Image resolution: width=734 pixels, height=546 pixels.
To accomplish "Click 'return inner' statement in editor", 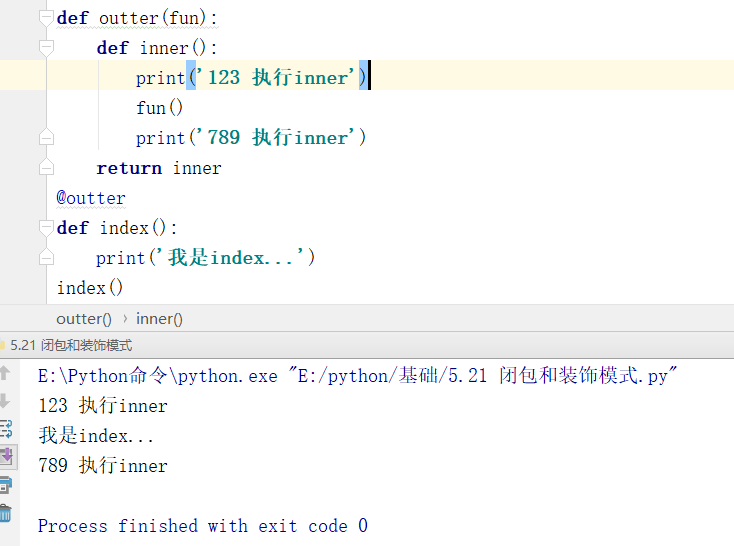I will pyautogui.click(x=159, y=168).
